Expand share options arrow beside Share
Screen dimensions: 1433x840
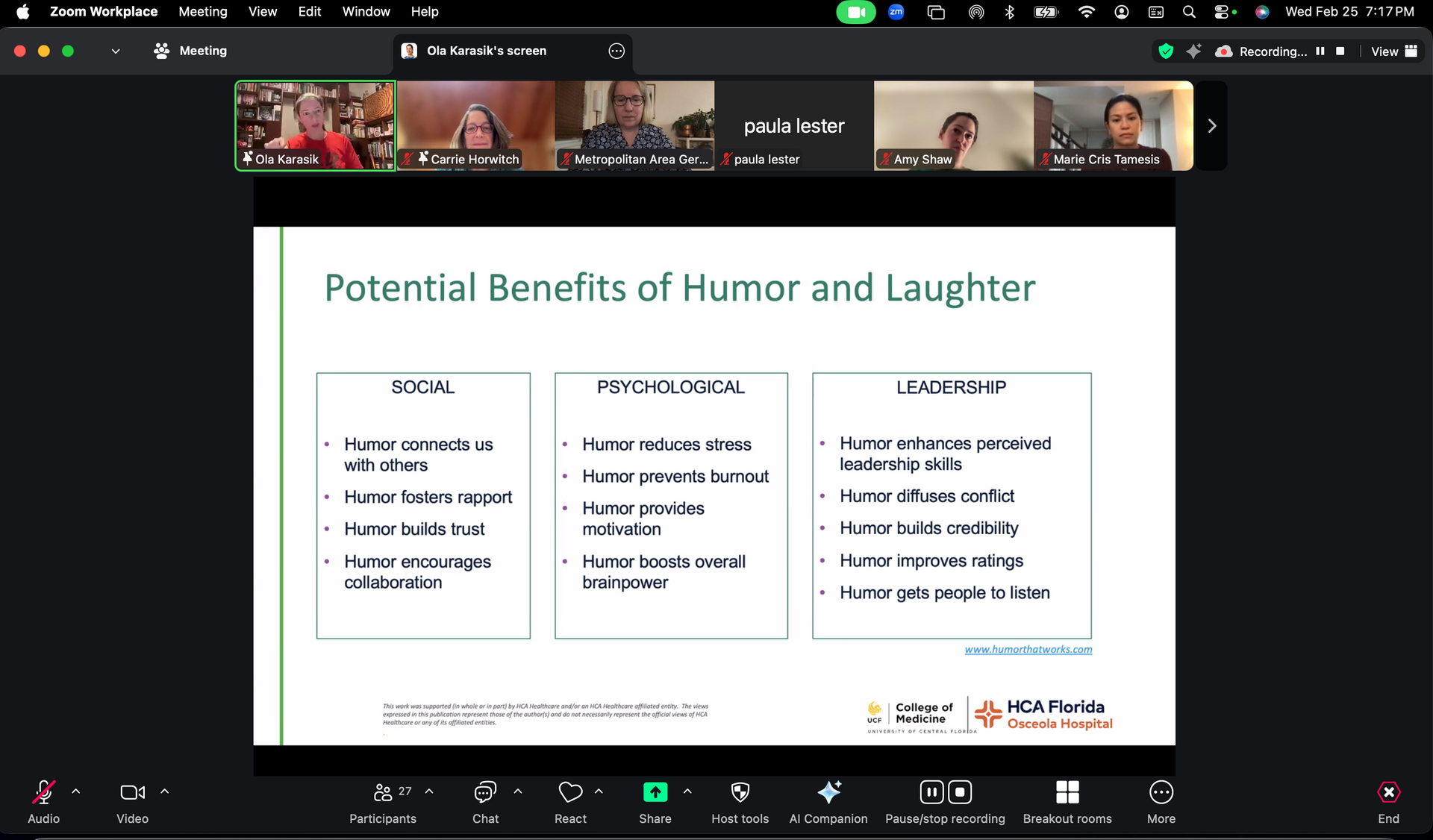pyautogui.click(x=687, y=792)
